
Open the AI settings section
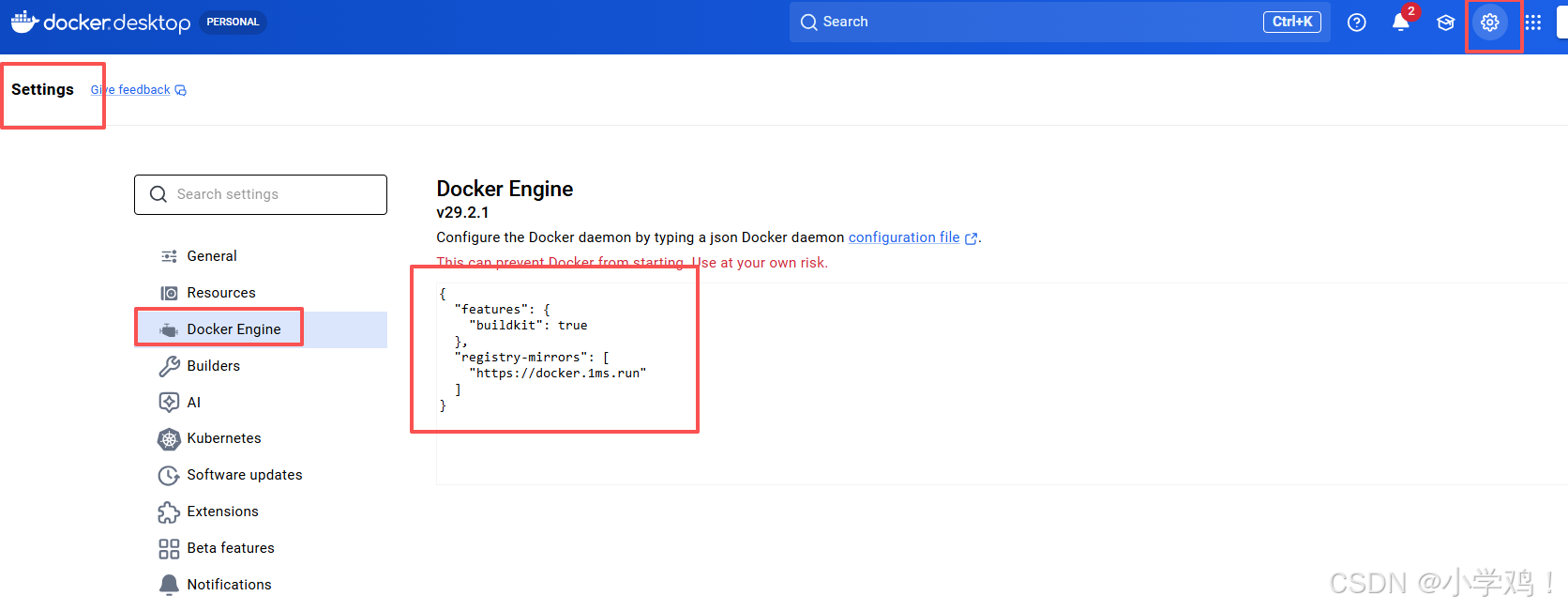point(261,403)
